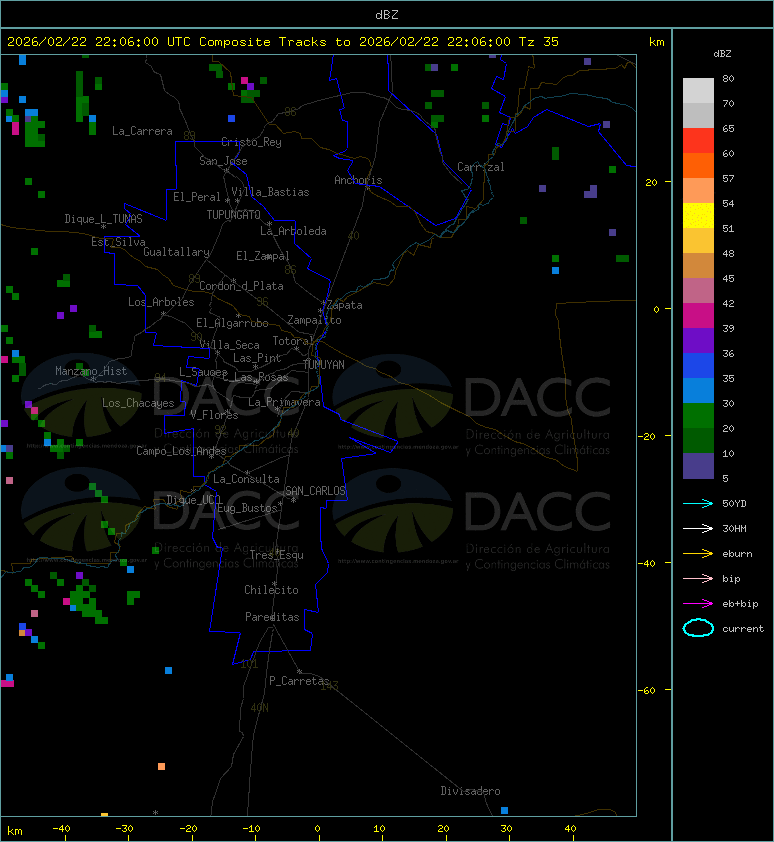The width and height of the screenshot is (774, 842).
Task: Click the El_Peral map label
Action: 197,197
